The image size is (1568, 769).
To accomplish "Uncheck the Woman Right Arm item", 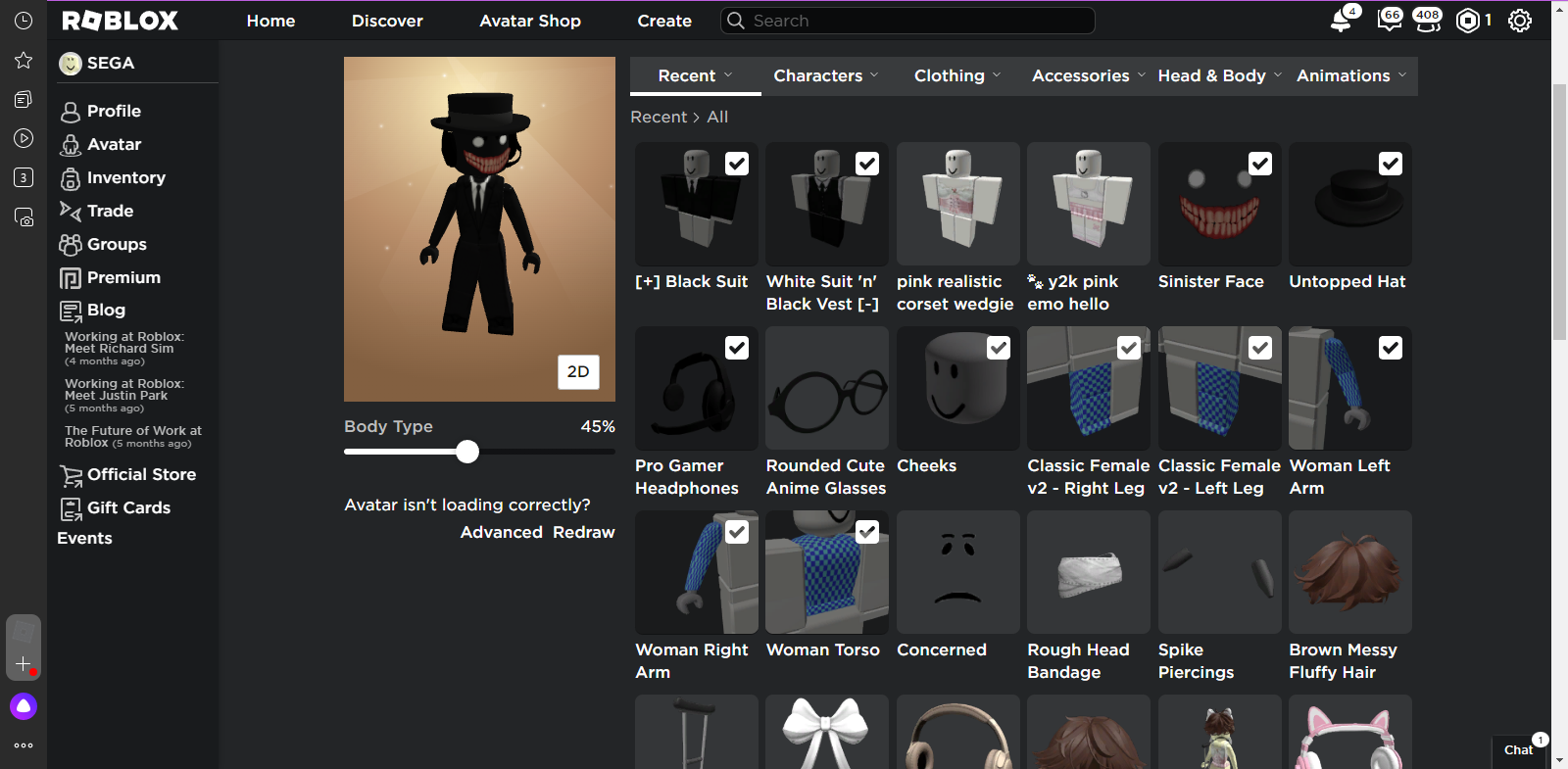I will [737, 532].
